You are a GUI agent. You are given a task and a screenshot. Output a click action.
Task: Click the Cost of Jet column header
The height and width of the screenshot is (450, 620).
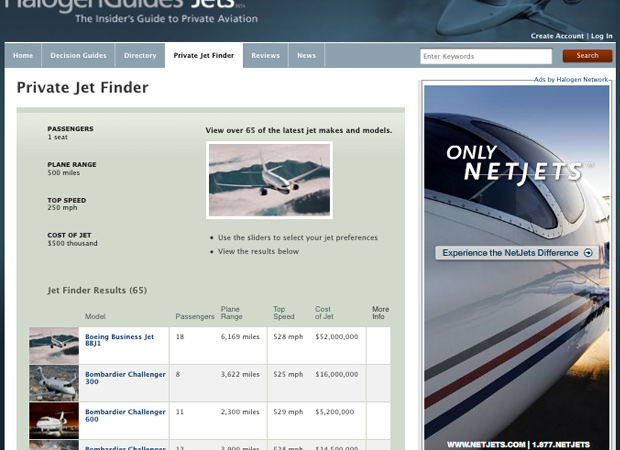324,313
